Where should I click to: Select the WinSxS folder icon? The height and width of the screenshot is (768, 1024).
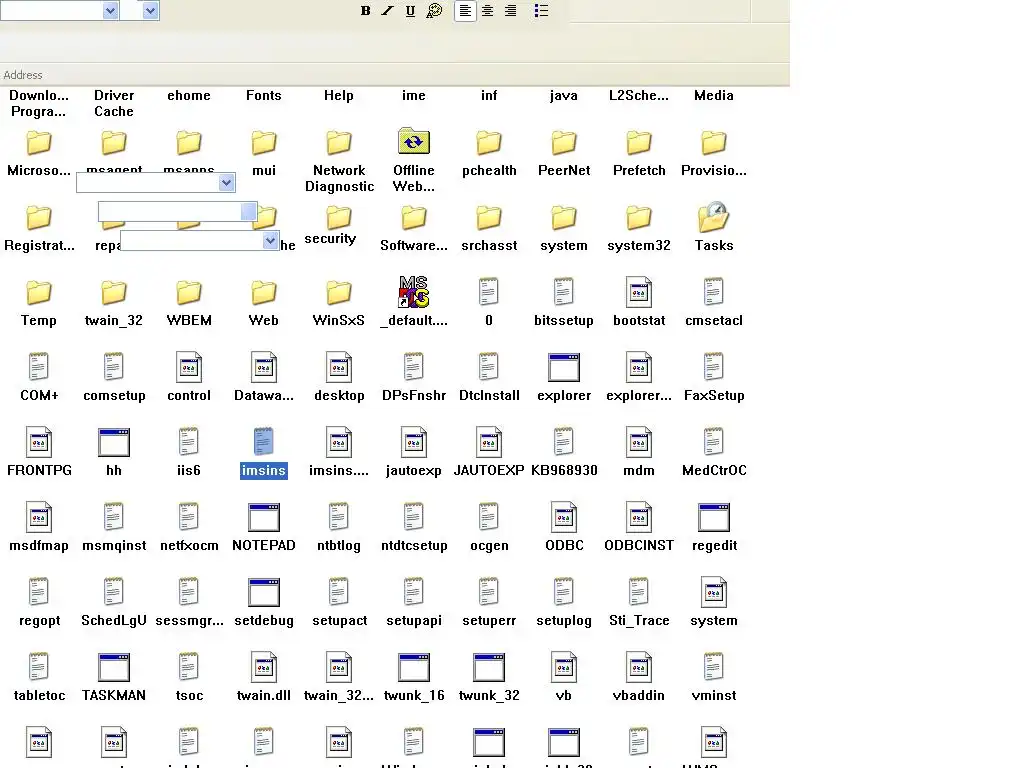click(x=339, y=293)
